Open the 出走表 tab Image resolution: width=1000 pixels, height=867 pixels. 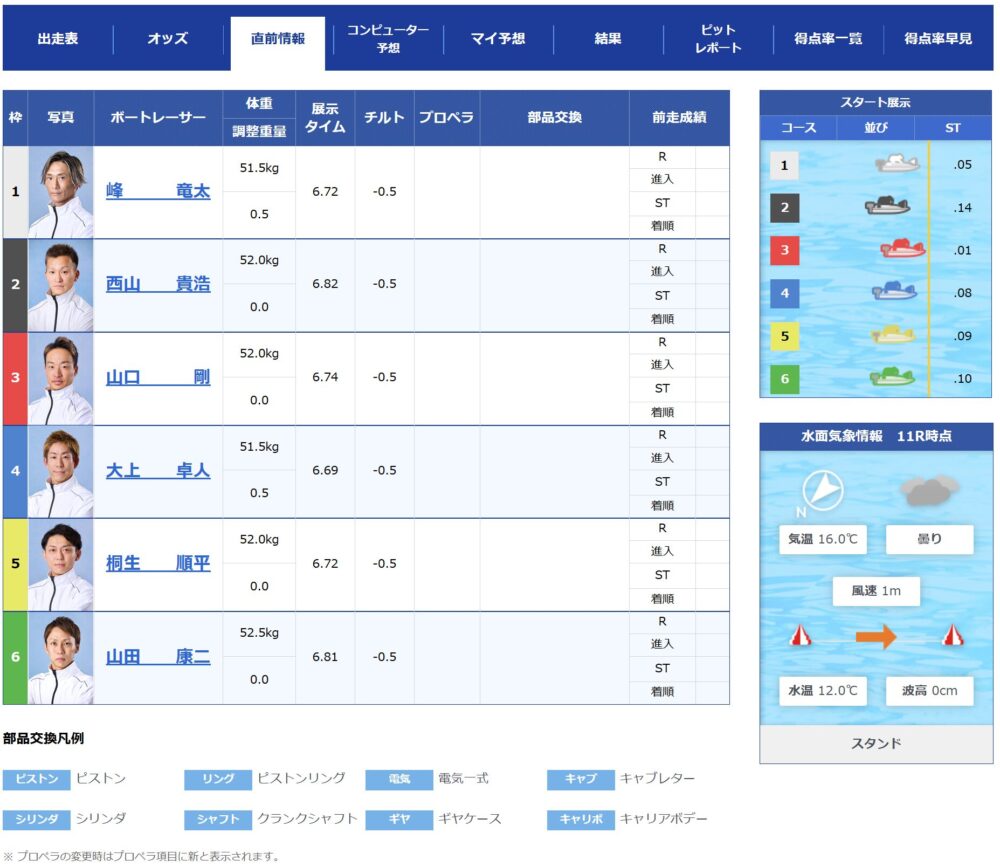click(58, 39)
